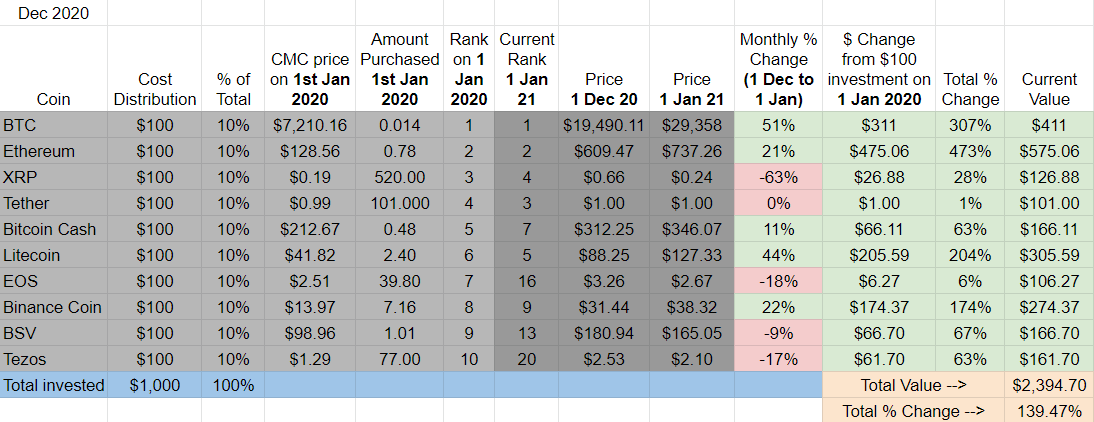1094x422 pixels.
Task: Click the 'Litecoin' coin cell
Action: pos(54,255)
